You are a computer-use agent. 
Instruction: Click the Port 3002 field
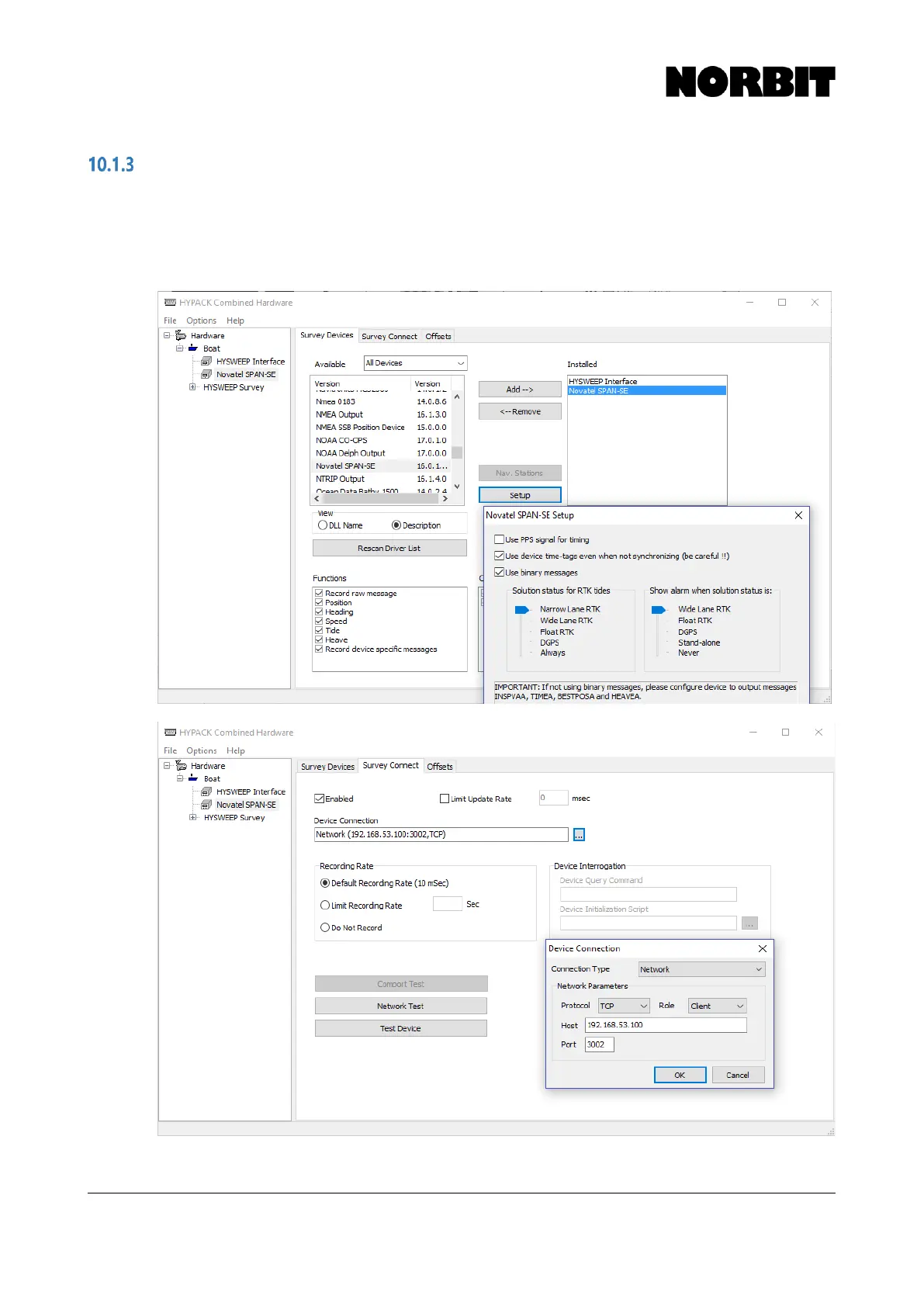(599, 1044)
